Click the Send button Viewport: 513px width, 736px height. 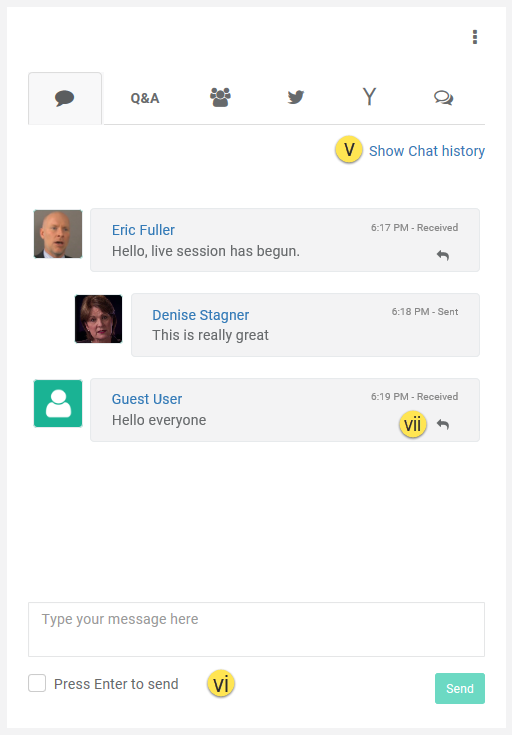[x=460, y=689]
